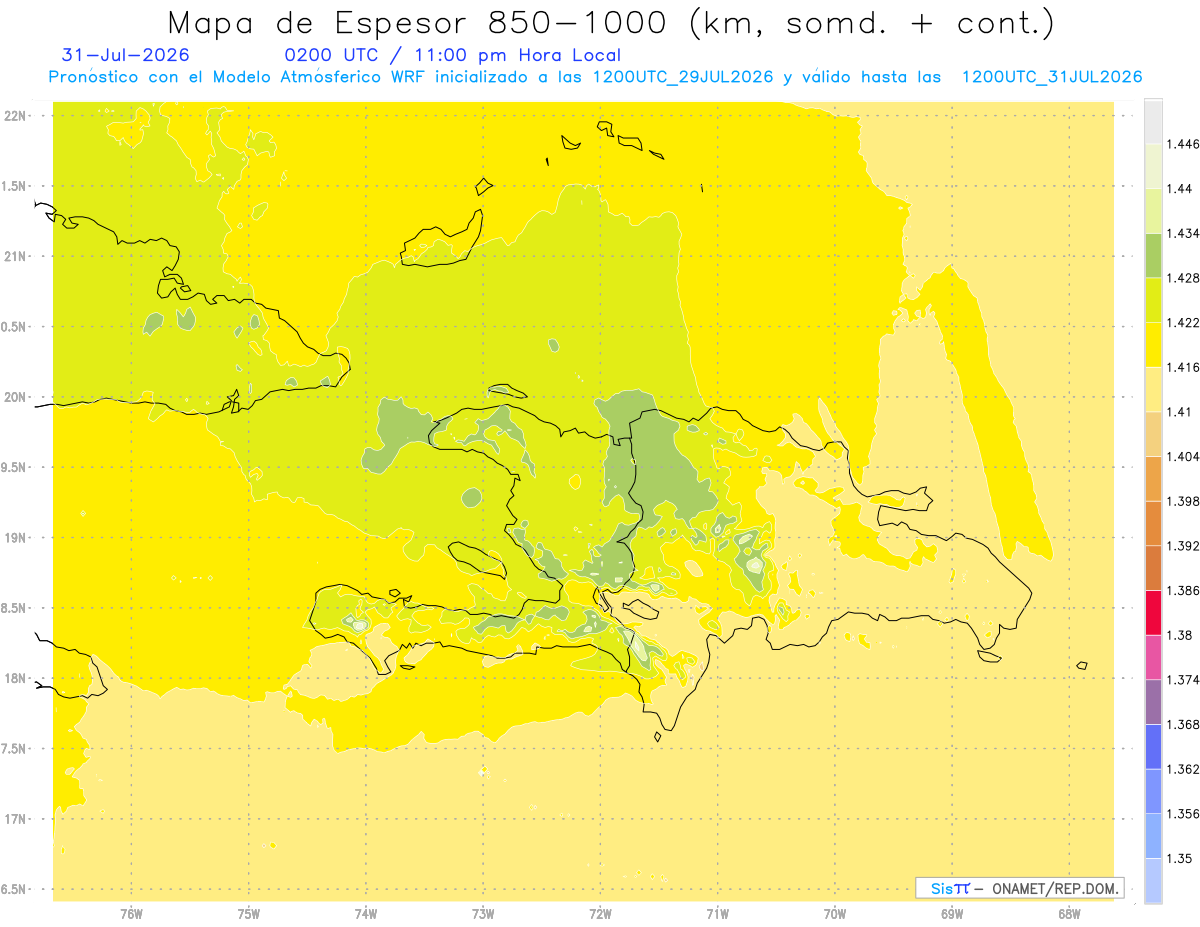The height and width of the screenshot is (927, 1200).
Task: Select the 68W longitude axis label
Action: click(1068, 914)
